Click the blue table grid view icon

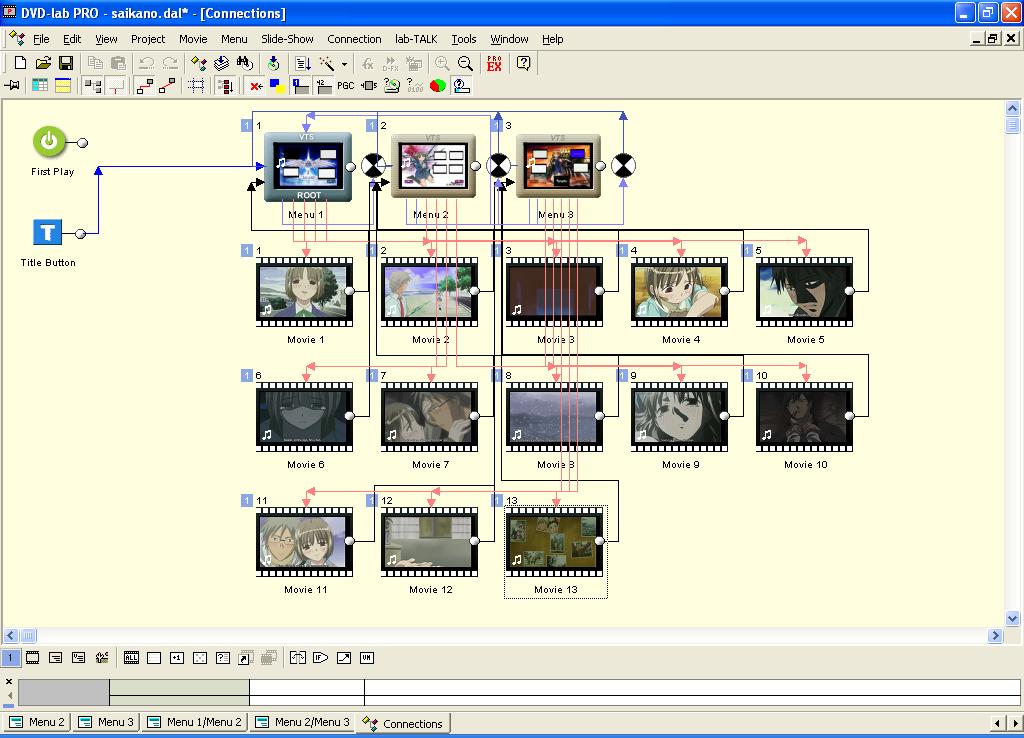point(40,86)
